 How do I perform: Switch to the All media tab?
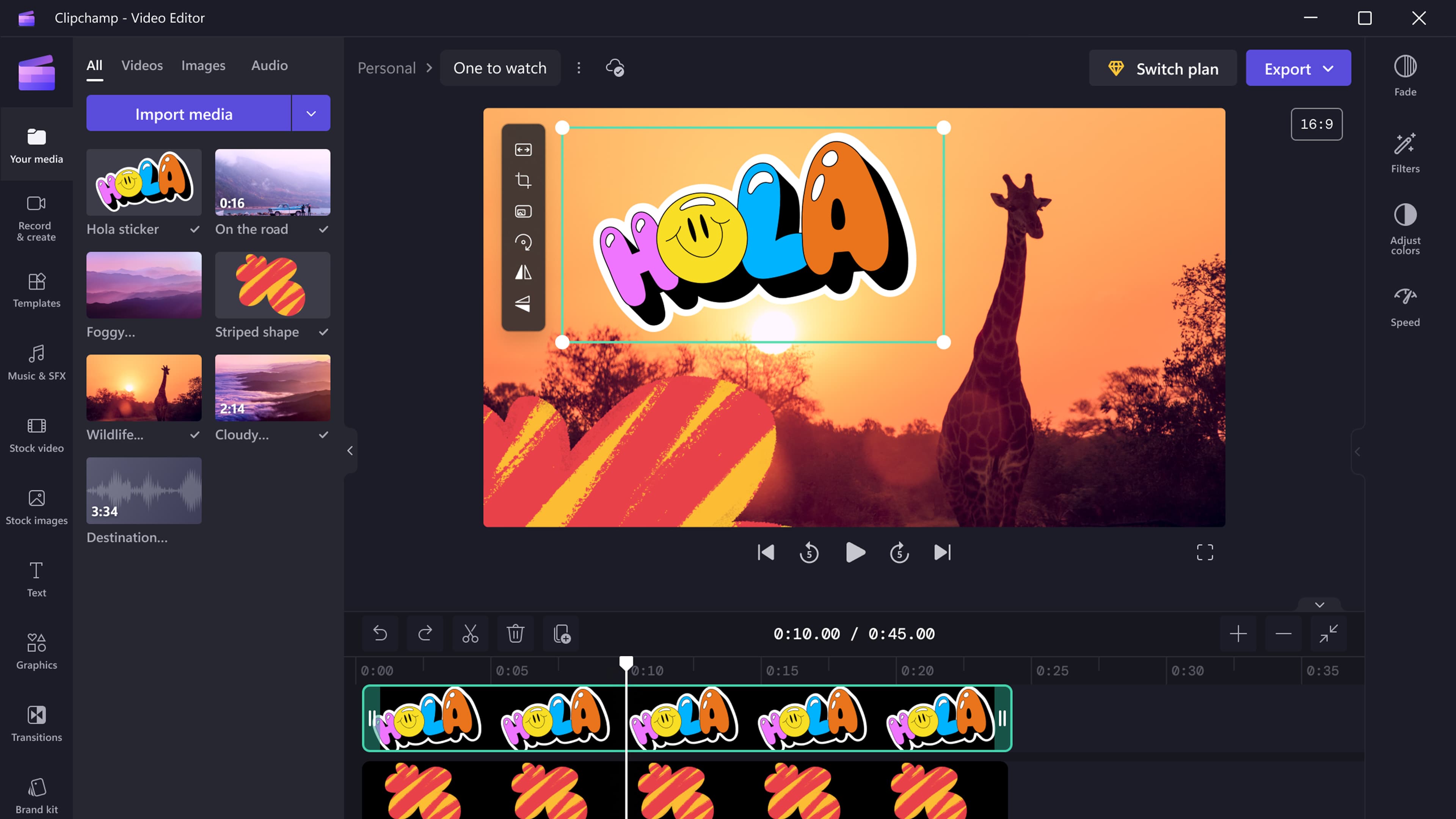point(94,66)
